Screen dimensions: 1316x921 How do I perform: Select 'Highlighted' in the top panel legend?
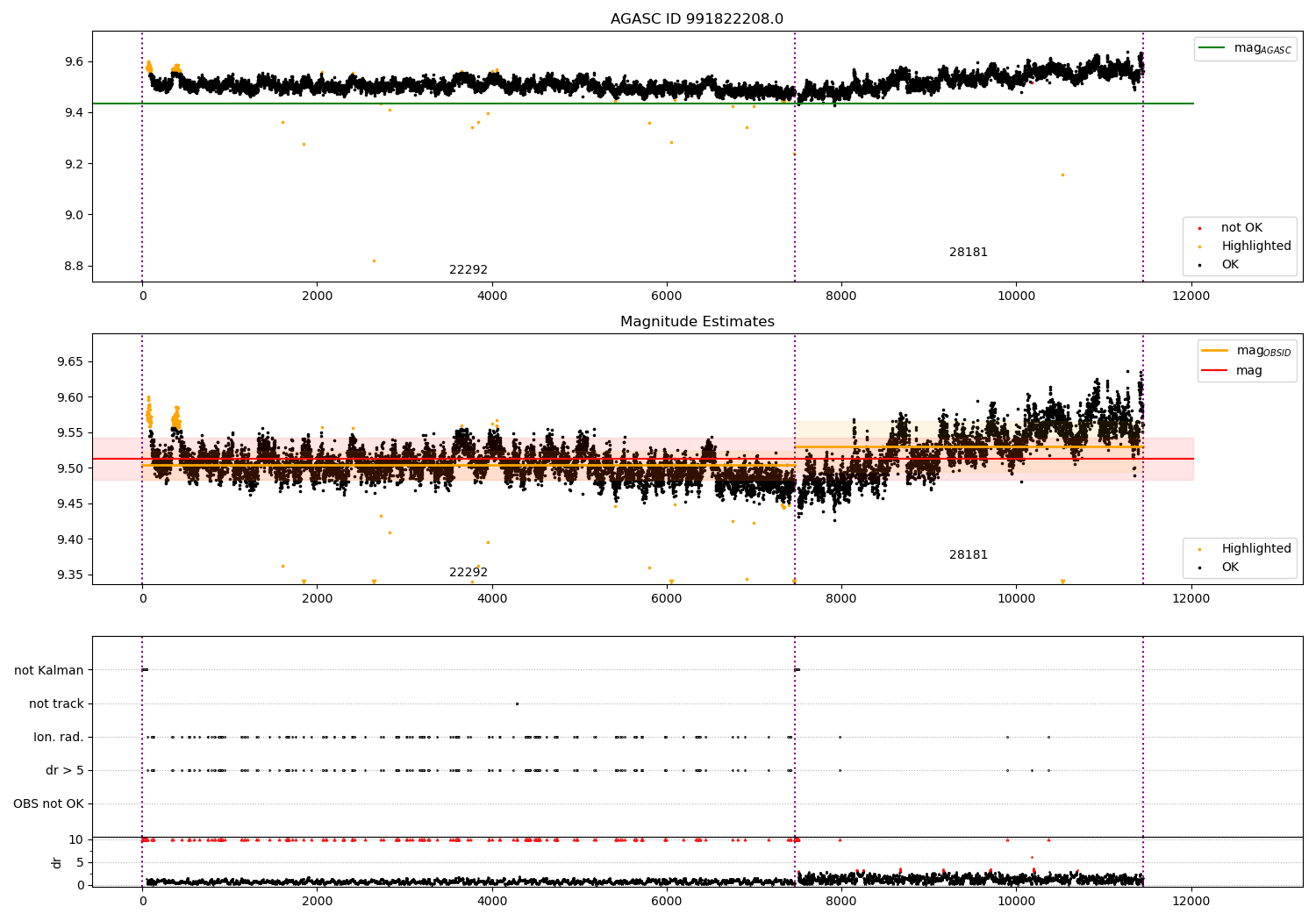pos(1245,246)
